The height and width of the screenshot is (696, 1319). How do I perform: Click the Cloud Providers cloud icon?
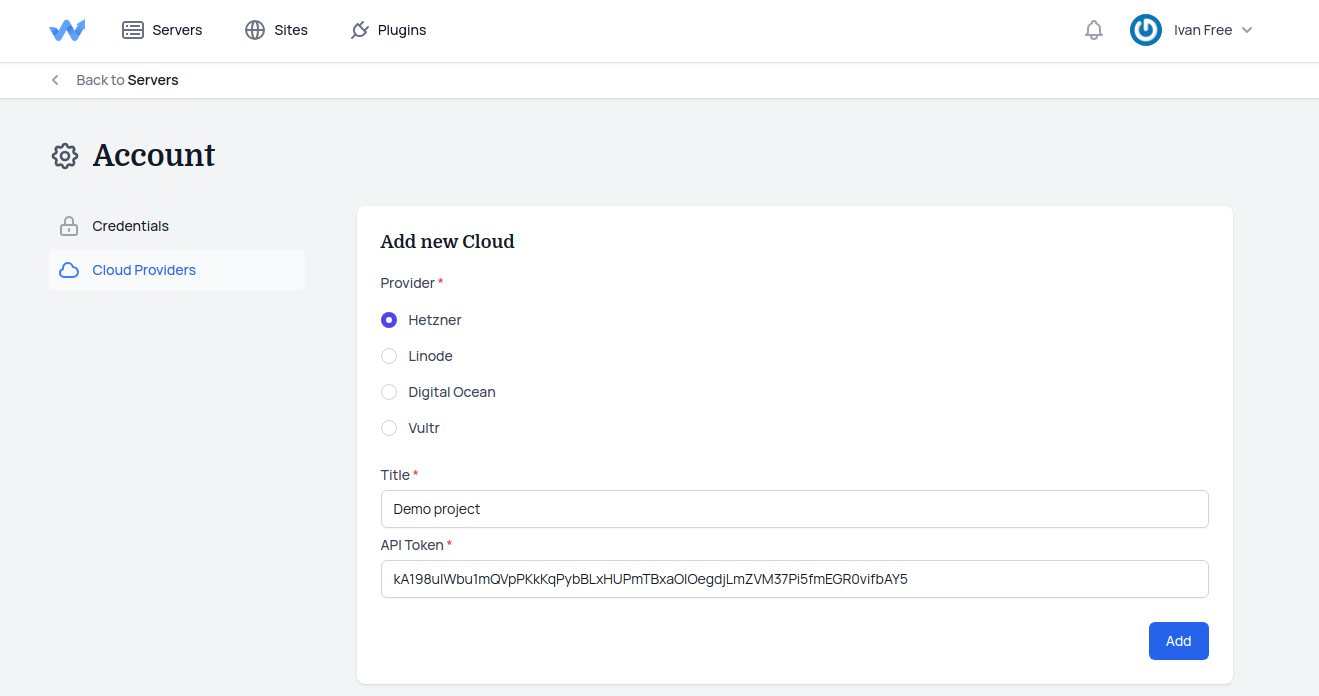coord(69,270)
